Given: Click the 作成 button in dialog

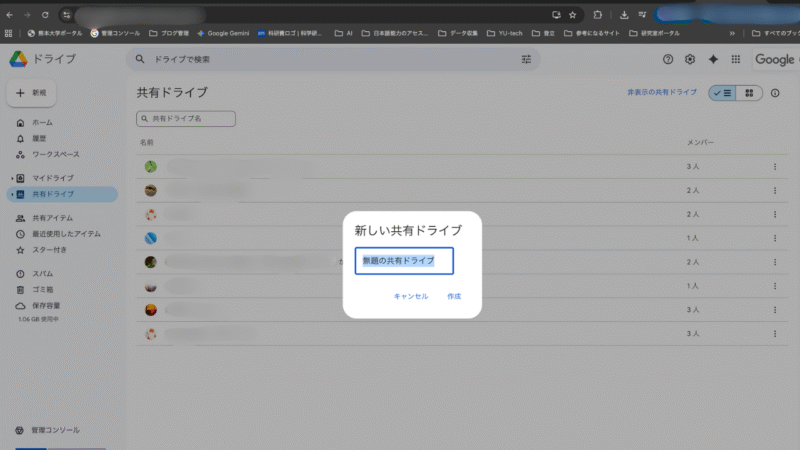Looking at the screenshot, I should click(454, 296).
